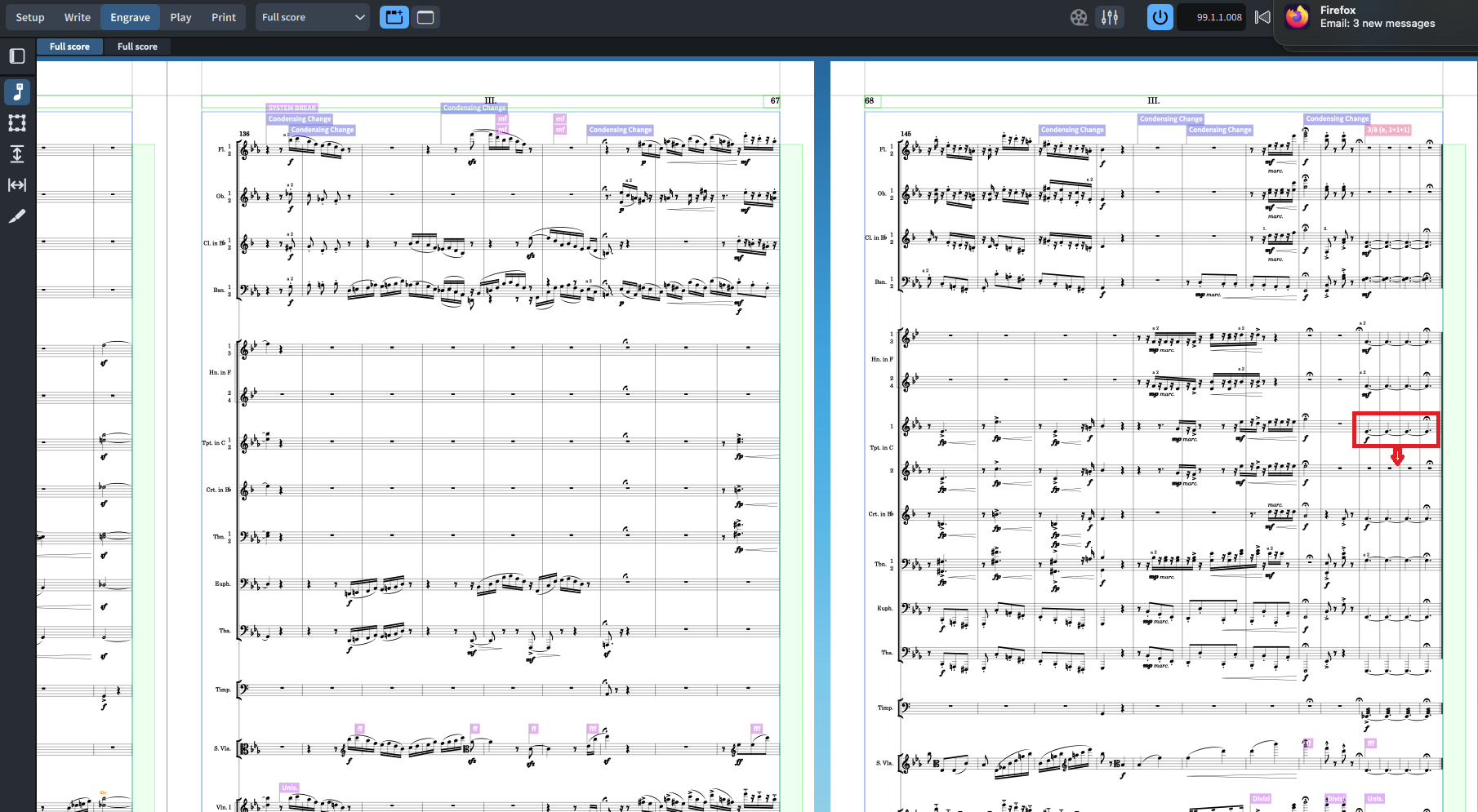Click the Bsn. staff label on page 67
1478x812 pixels.
click(x=219, y=290)
